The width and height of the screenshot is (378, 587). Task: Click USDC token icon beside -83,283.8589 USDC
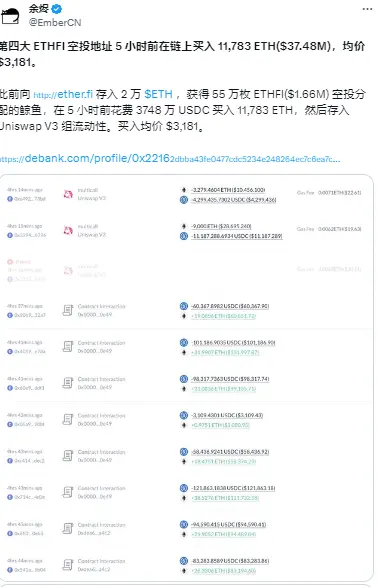(184, 561)
